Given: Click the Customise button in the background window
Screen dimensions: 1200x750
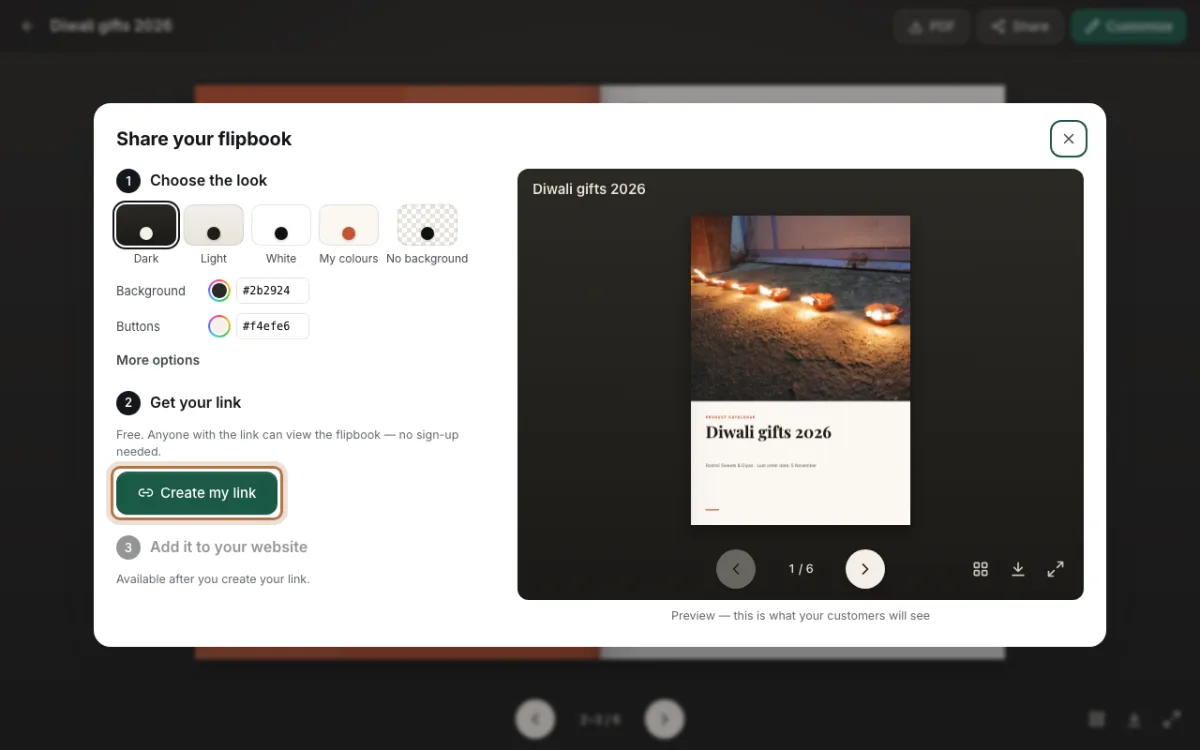Looking at the screenshot, I should point(1129,27).
